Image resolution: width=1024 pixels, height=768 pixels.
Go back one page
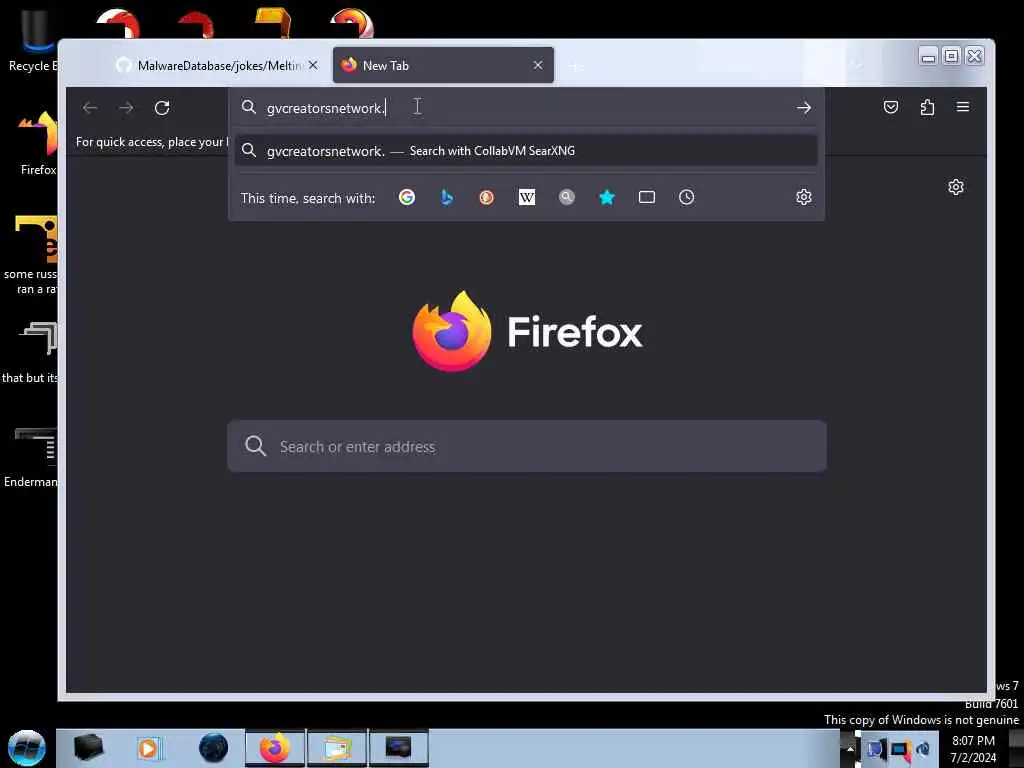pos(90,108)
